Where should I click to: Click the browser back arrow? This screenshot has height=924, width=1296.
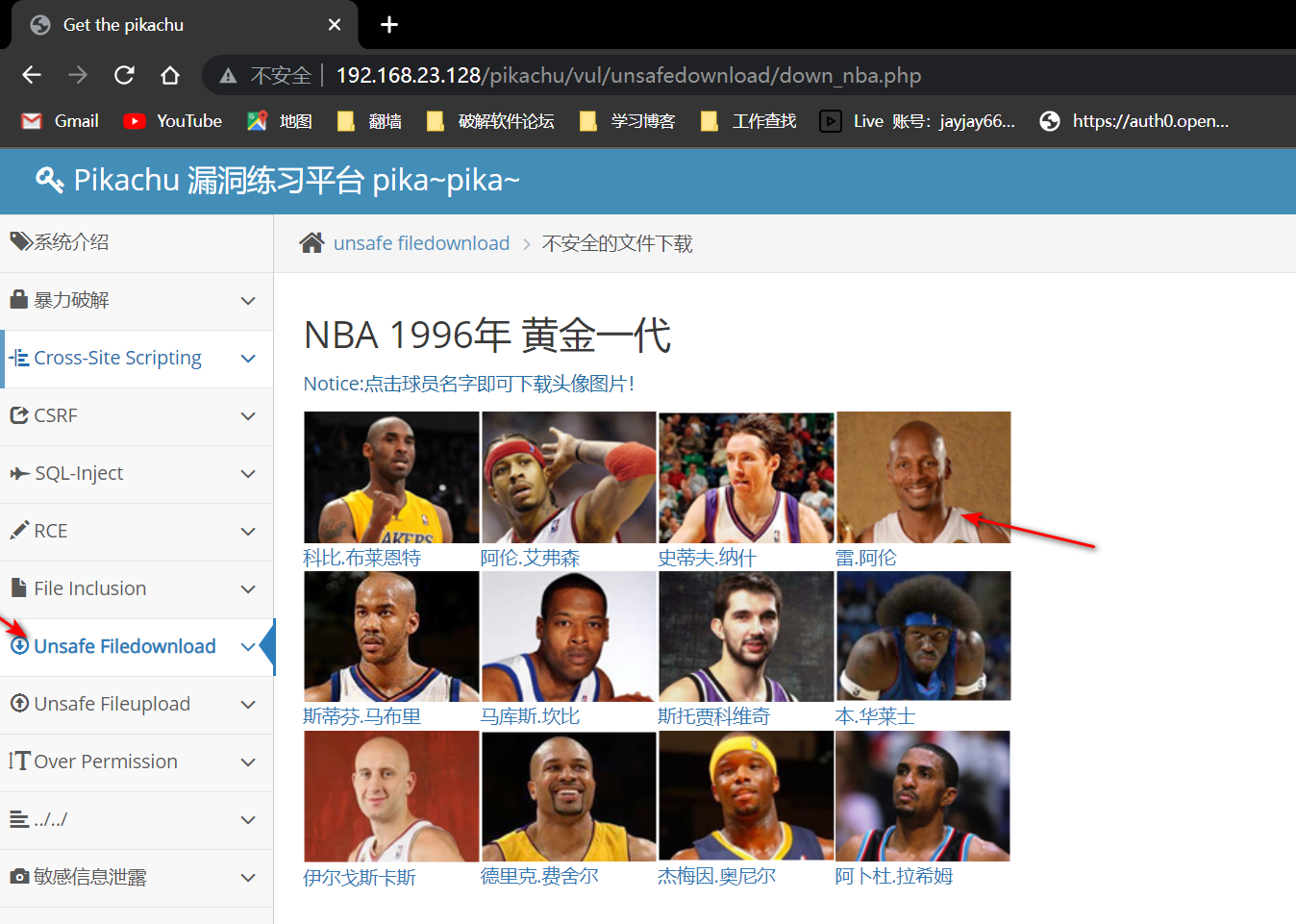tap(32, 75)
